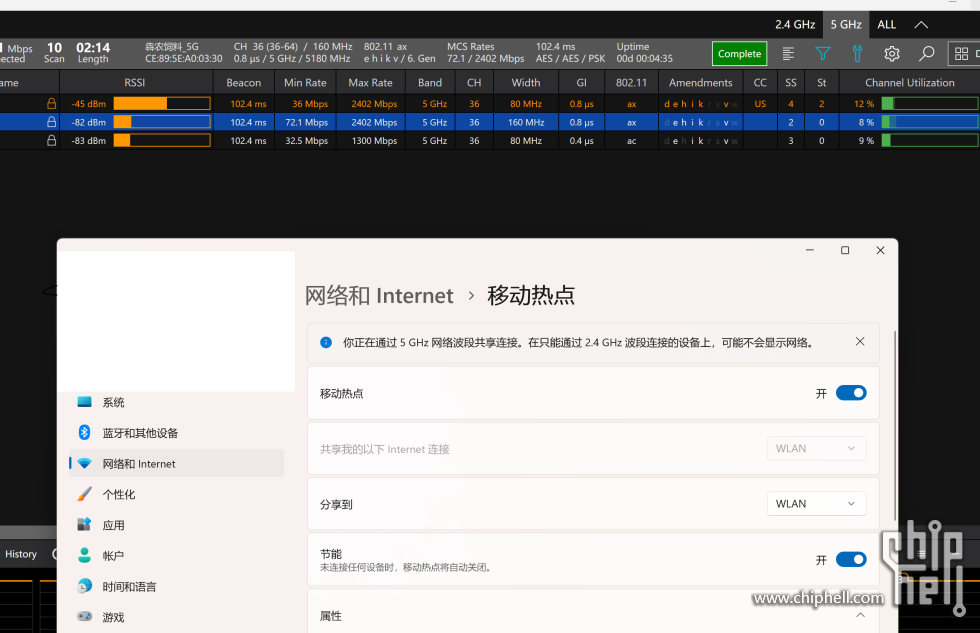The width and height of the screenshot is (980, 633).
Task: Sort by the Min Rate column header
Action: tap(305, 82)
